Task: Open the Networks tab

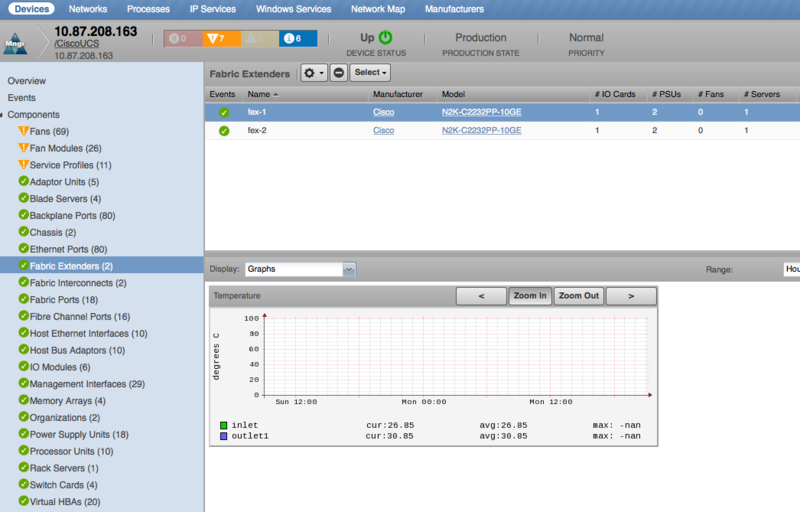Action: point(88,9)
